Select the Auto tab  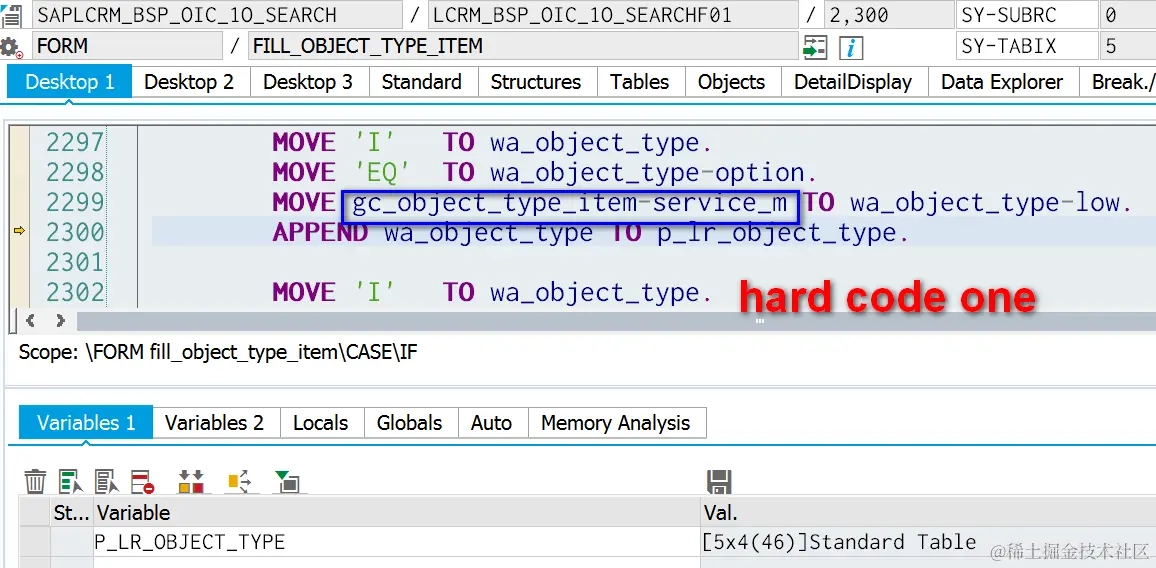click(492, 423)
